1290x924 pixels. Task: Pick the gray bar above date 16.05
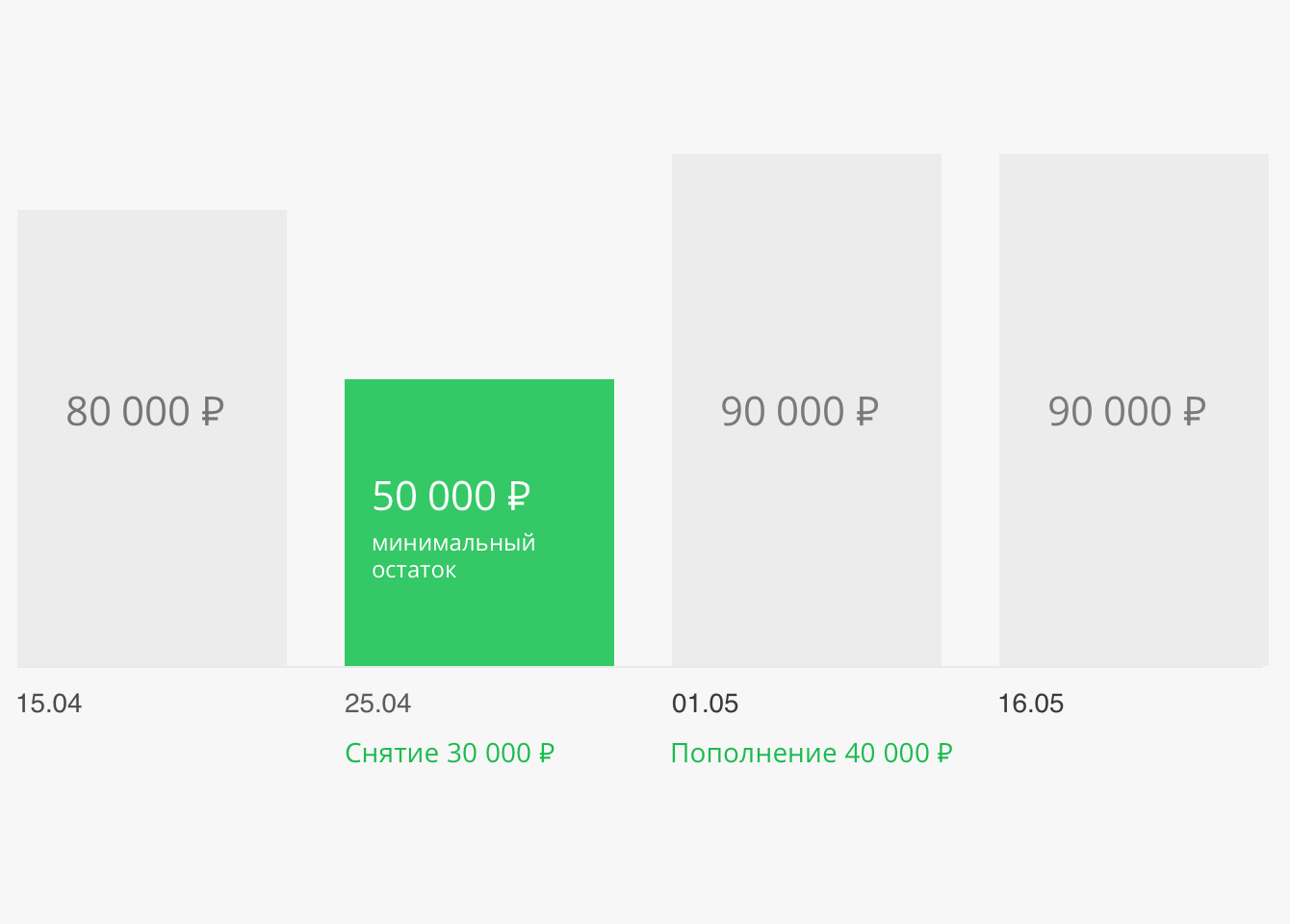[1134, 410]
